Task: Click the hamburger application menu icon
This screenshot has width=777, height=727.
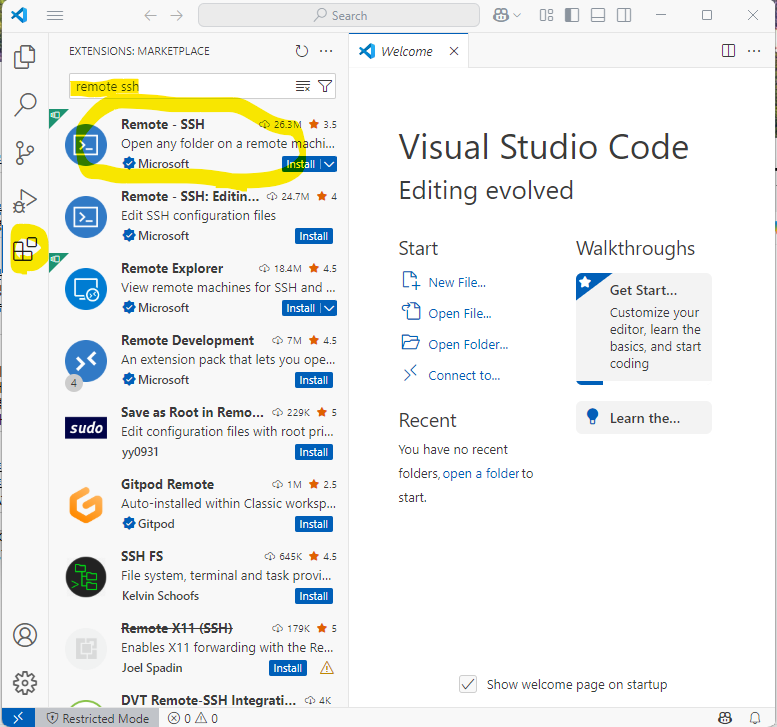Action: pos(55,16)
